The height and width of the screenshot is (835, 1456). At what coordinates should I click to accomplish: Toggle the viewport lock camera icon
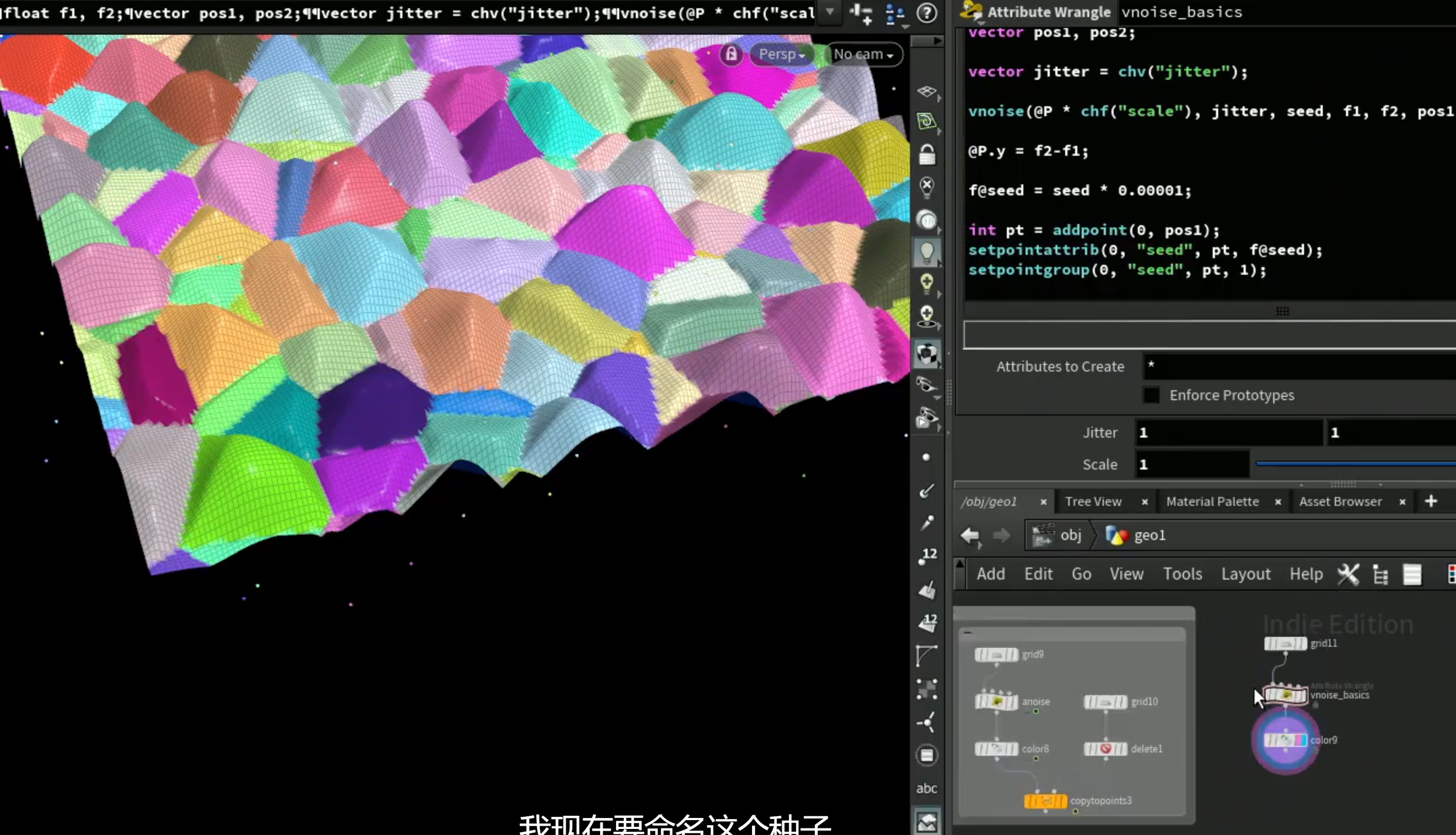(731, 54)
